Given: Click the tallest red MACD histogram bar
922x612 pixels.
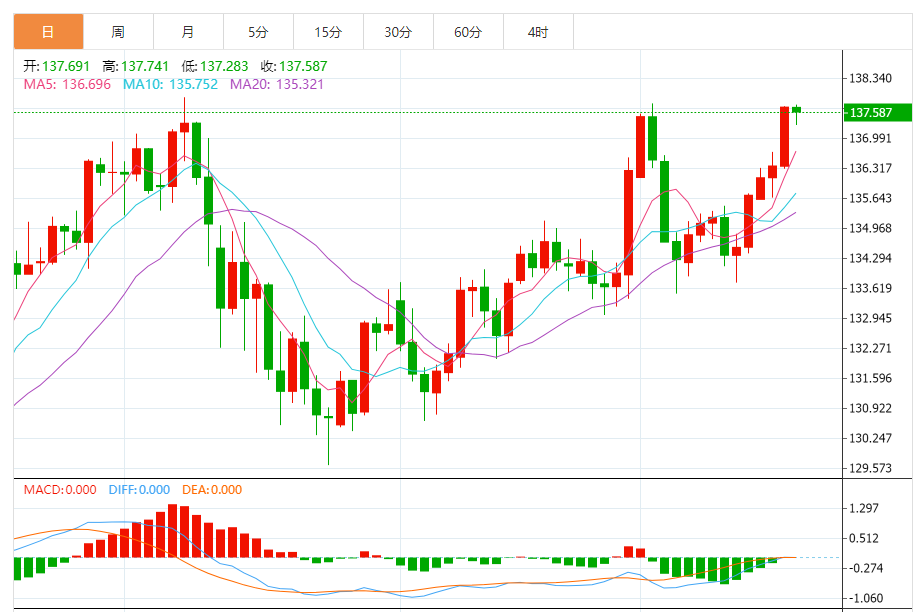Looking at the screenshot, I should coord(173,531).
